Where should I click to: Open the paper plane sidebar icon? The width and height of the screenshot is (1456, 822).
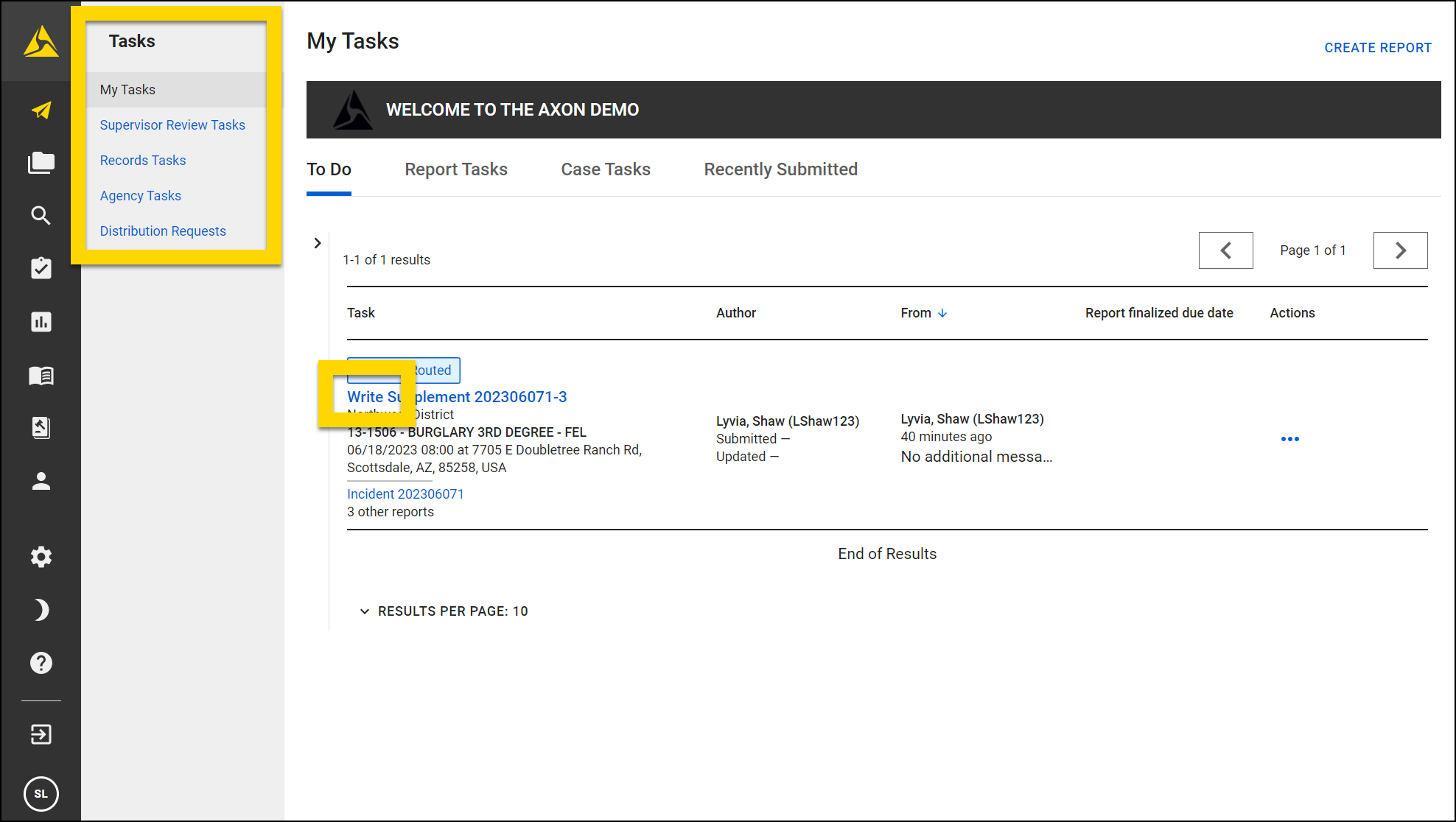[41, 110]
